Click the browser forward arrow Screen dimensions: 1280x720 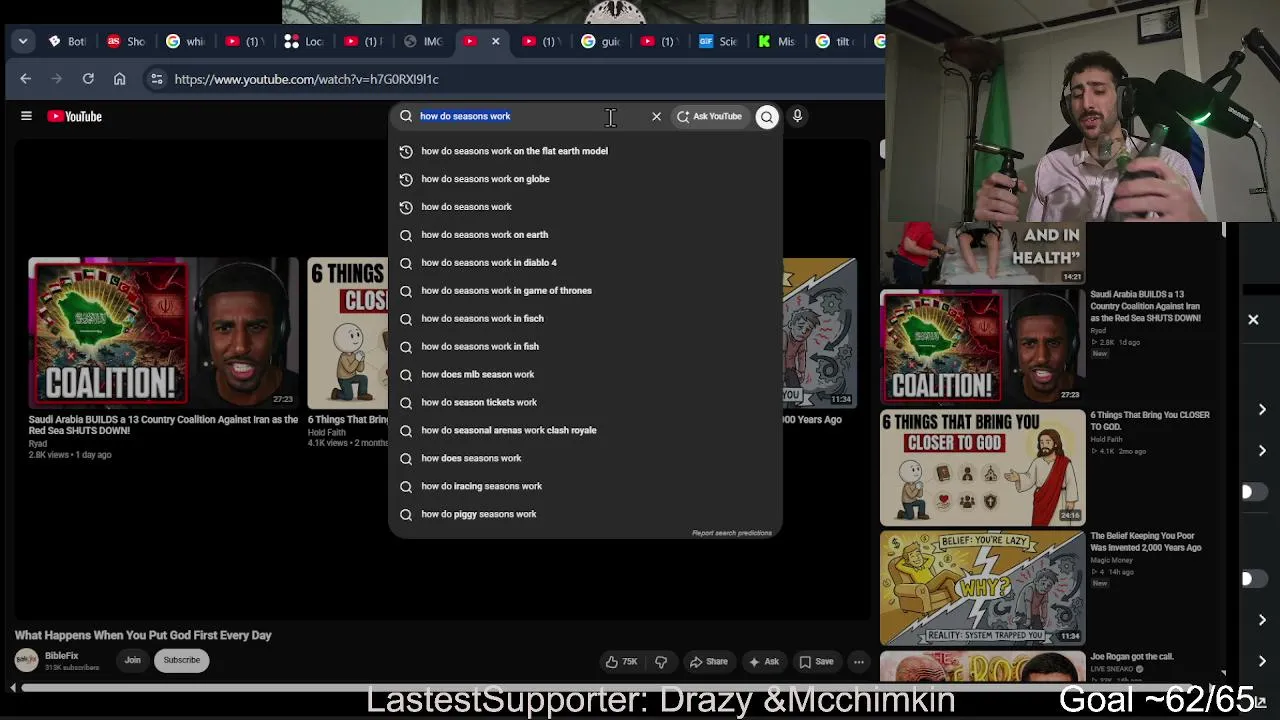click(x=57, y=79)
